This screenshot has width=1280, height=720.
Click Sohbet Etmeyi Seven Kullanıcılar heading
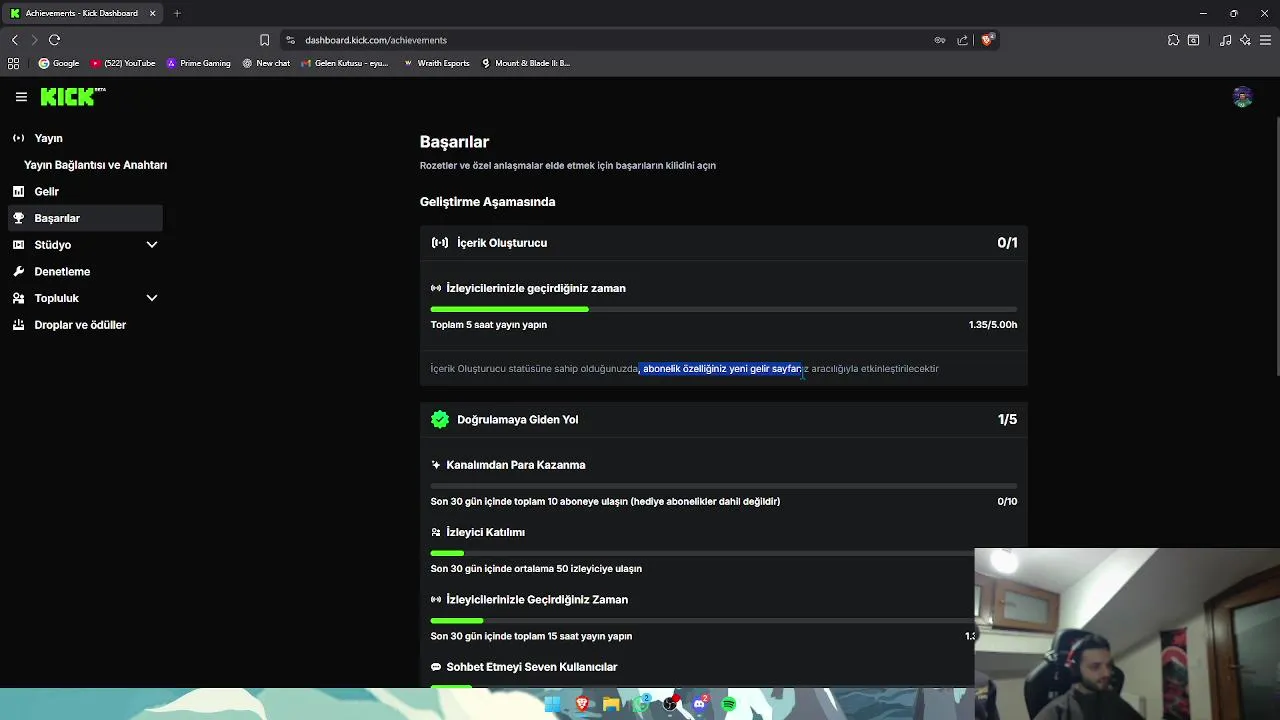coord(532,667)
